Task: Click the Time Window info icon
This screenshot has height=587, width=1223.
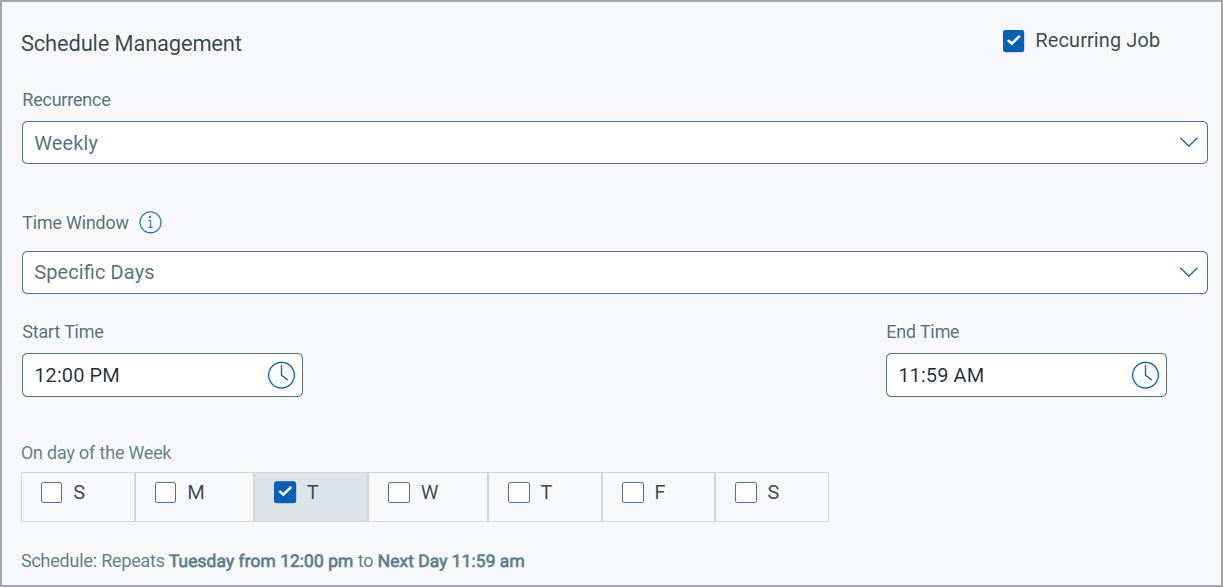Action: [x=150, y=223]
